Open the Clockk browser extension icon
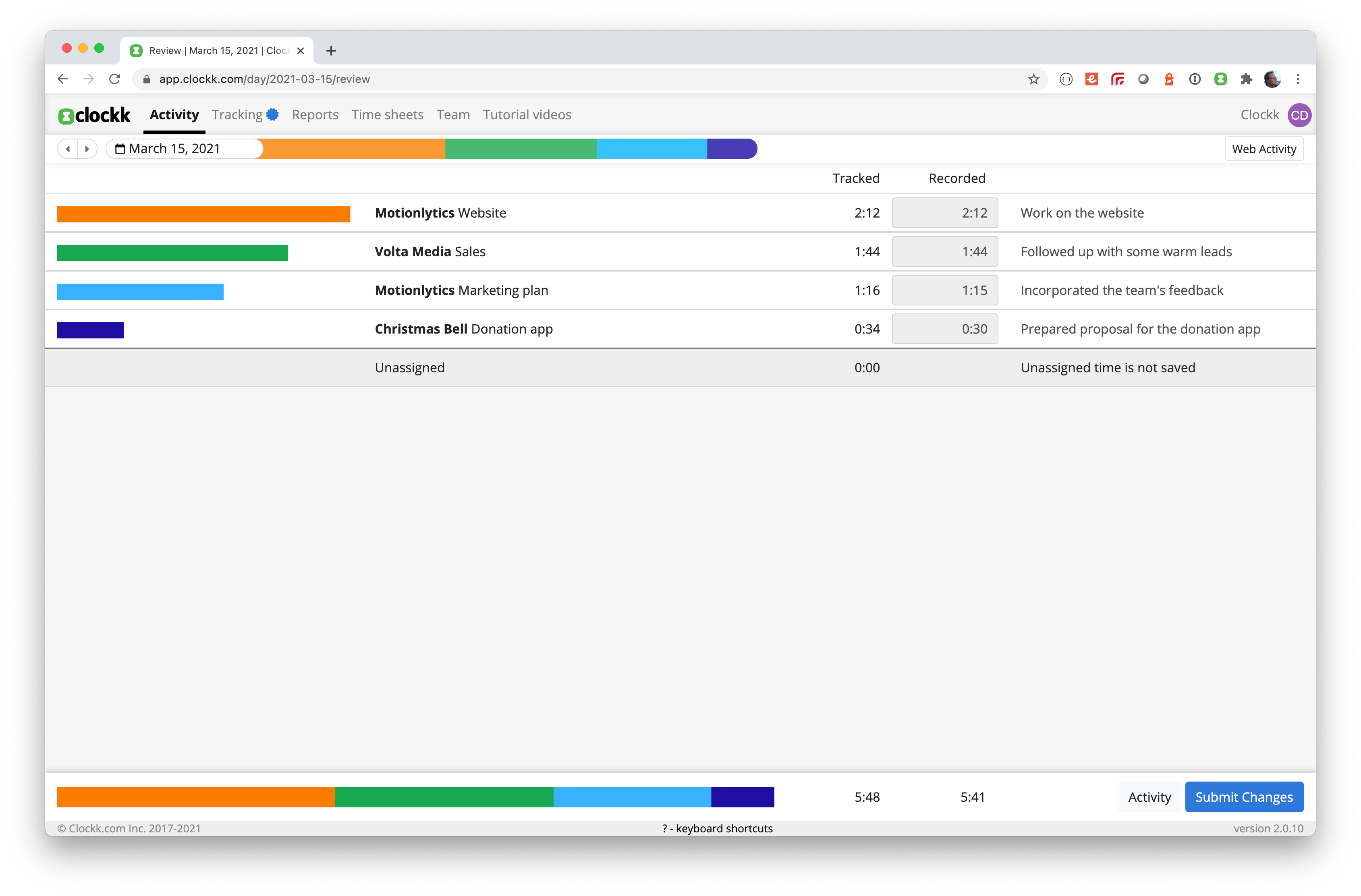The image size is (1361, 896). coord(1220,79)
